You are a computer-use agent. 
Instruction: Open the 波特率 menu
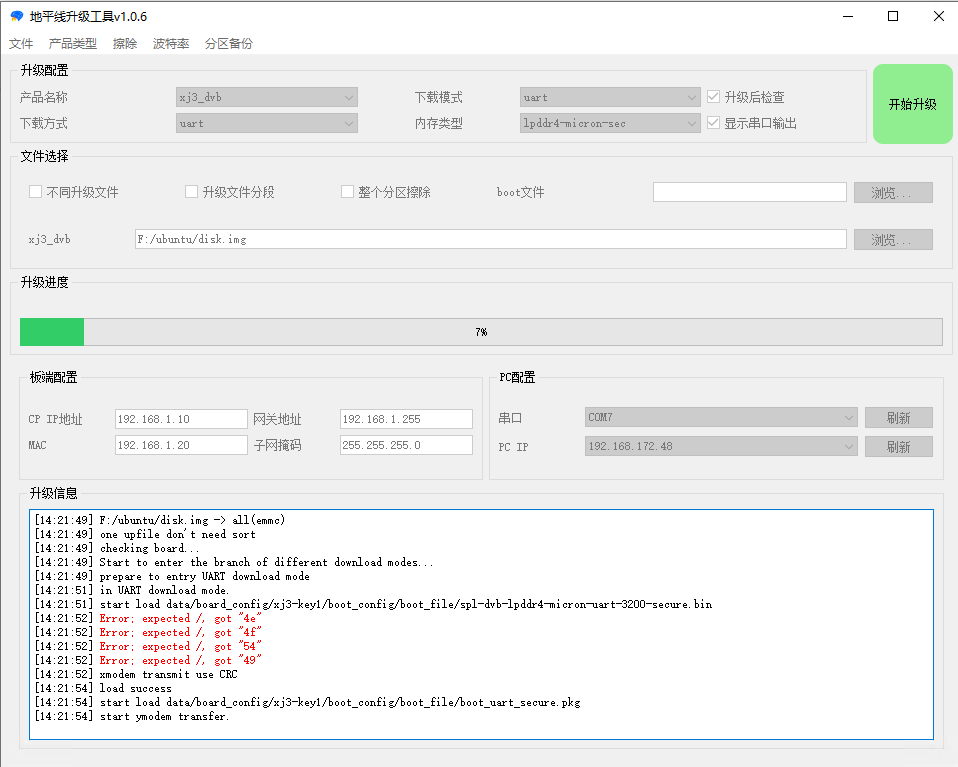tap(171, 44)
